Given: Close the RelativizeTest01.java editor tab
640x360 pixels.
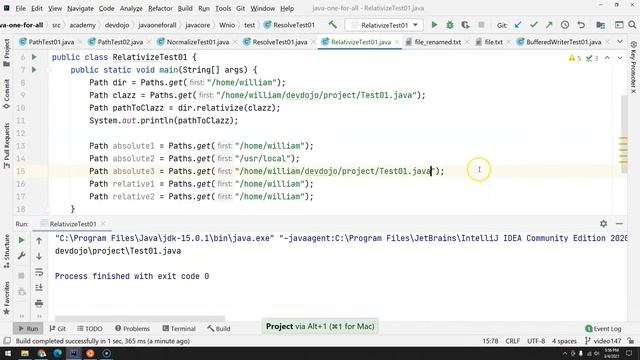Looking at the screenshot, I should tap(397, 42).
